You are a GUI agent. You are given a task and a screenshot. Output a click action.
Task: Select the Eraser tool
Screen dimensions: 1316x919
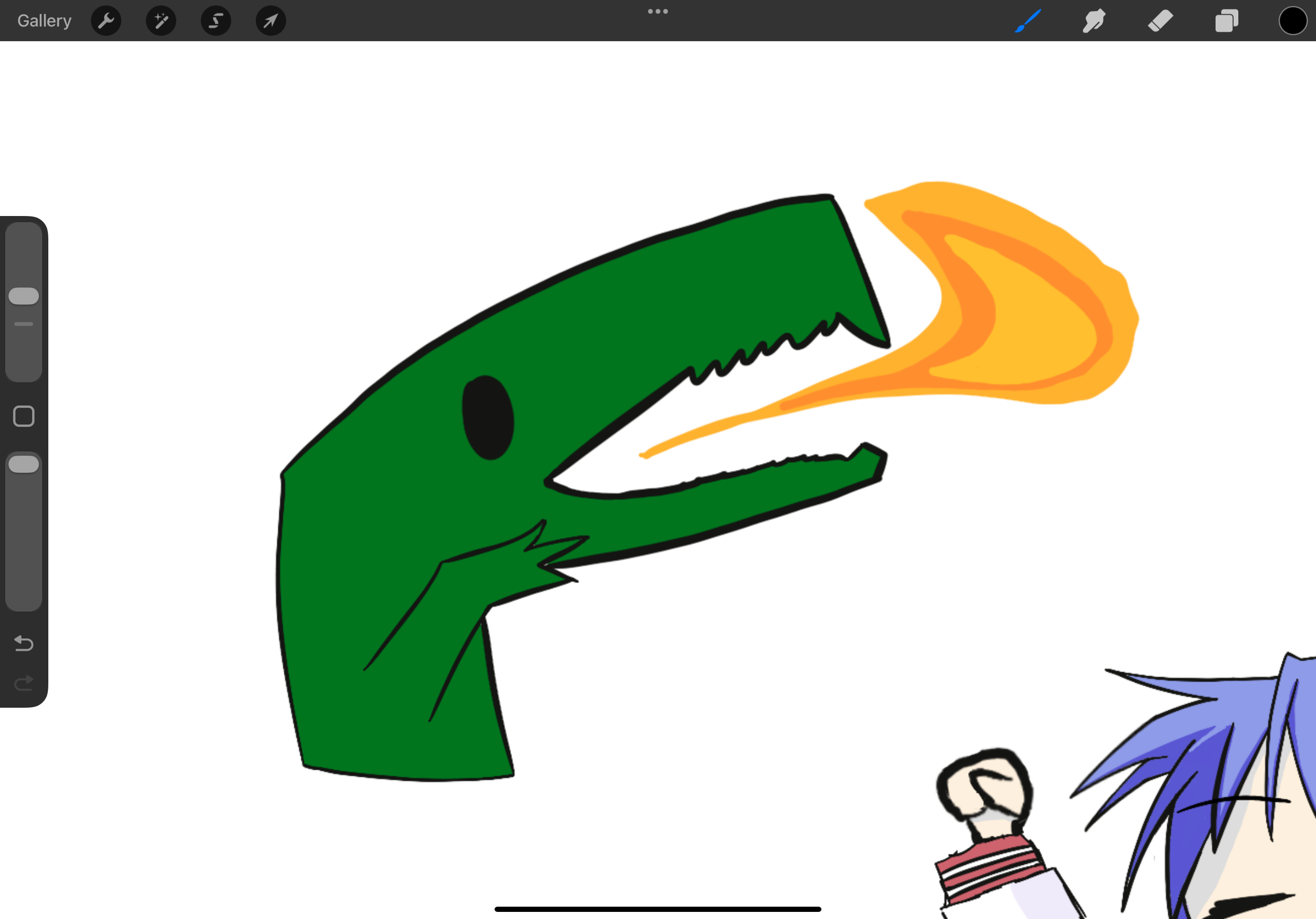(x=1160, y=21)
